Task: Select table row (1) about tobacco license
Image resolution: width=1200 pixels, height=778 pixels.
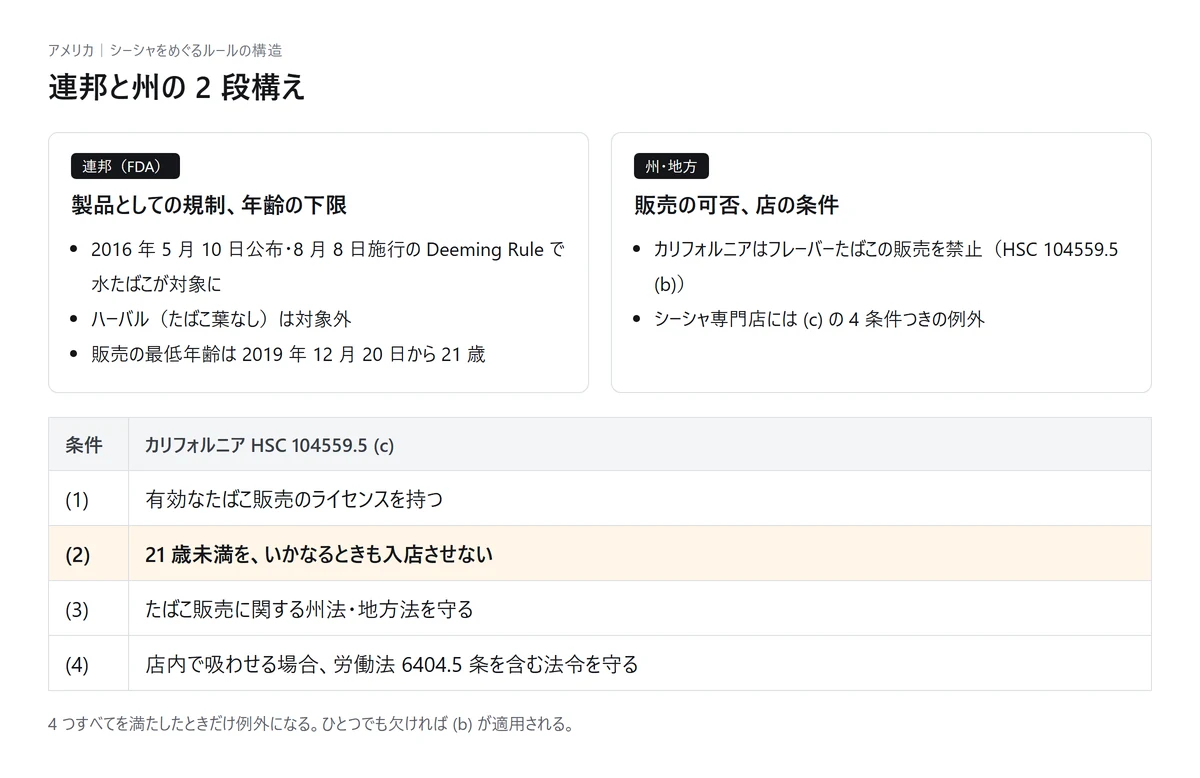Action: [x=600, y=499]
